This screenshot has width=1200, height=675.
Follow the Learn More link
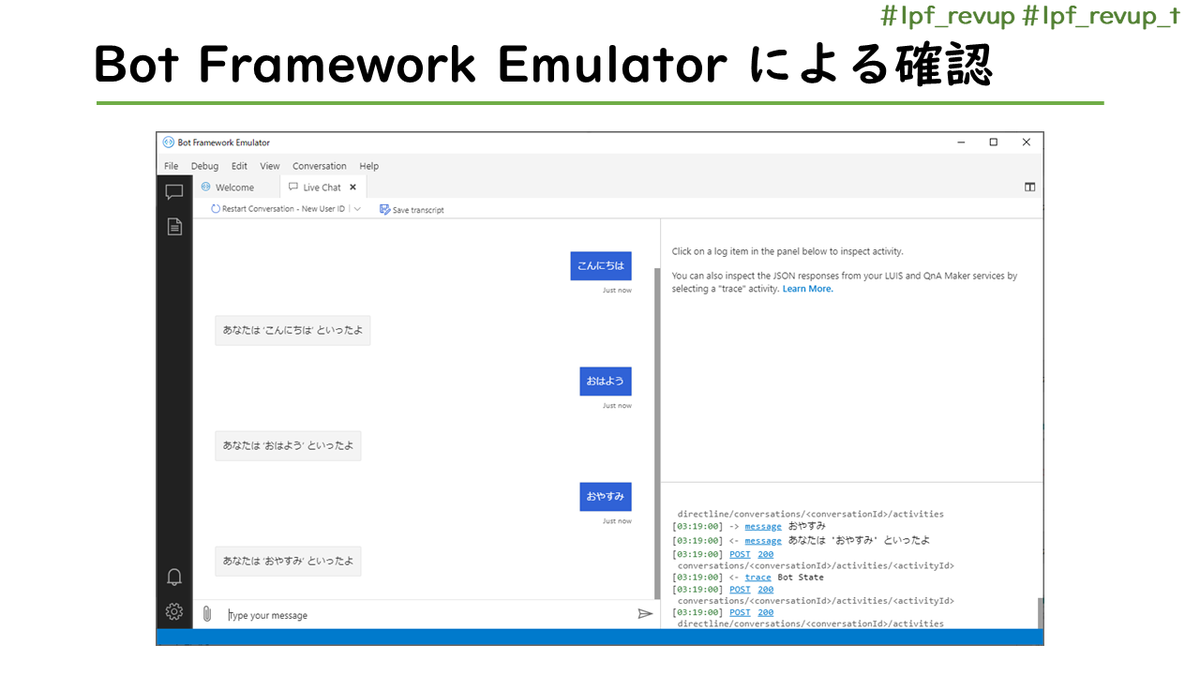pyautogui.click(x=808, y=289)
